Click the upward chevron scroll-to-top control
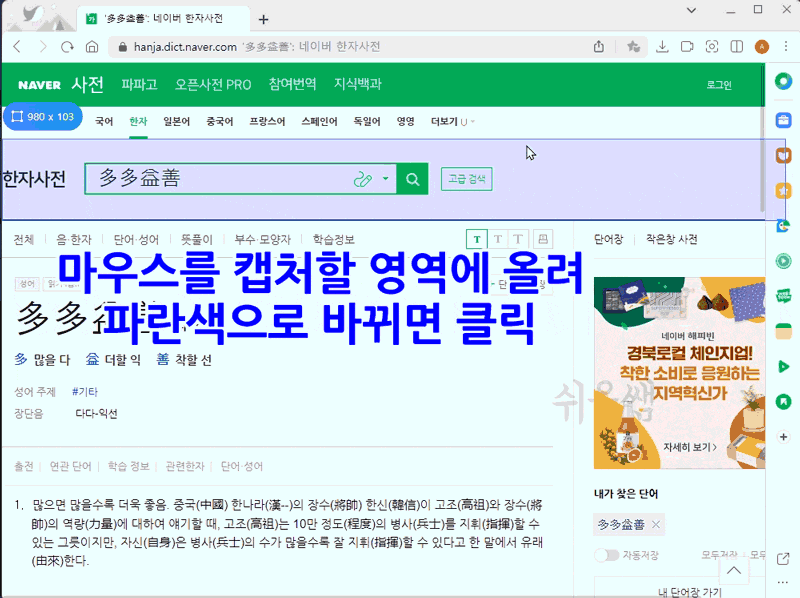 pyautogui.click(x=735, y=570)
